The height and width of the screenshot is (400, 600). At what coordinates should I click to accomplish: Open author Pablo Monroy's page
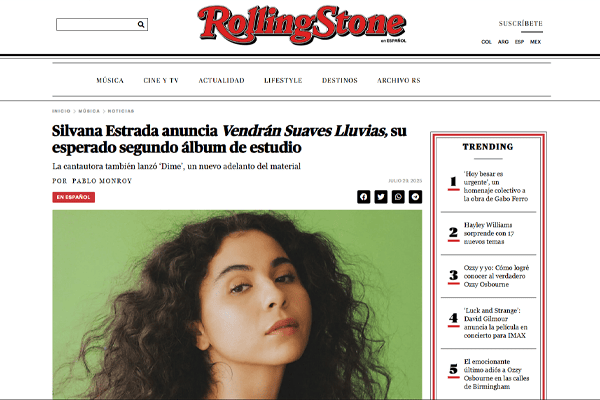point(102,181)
